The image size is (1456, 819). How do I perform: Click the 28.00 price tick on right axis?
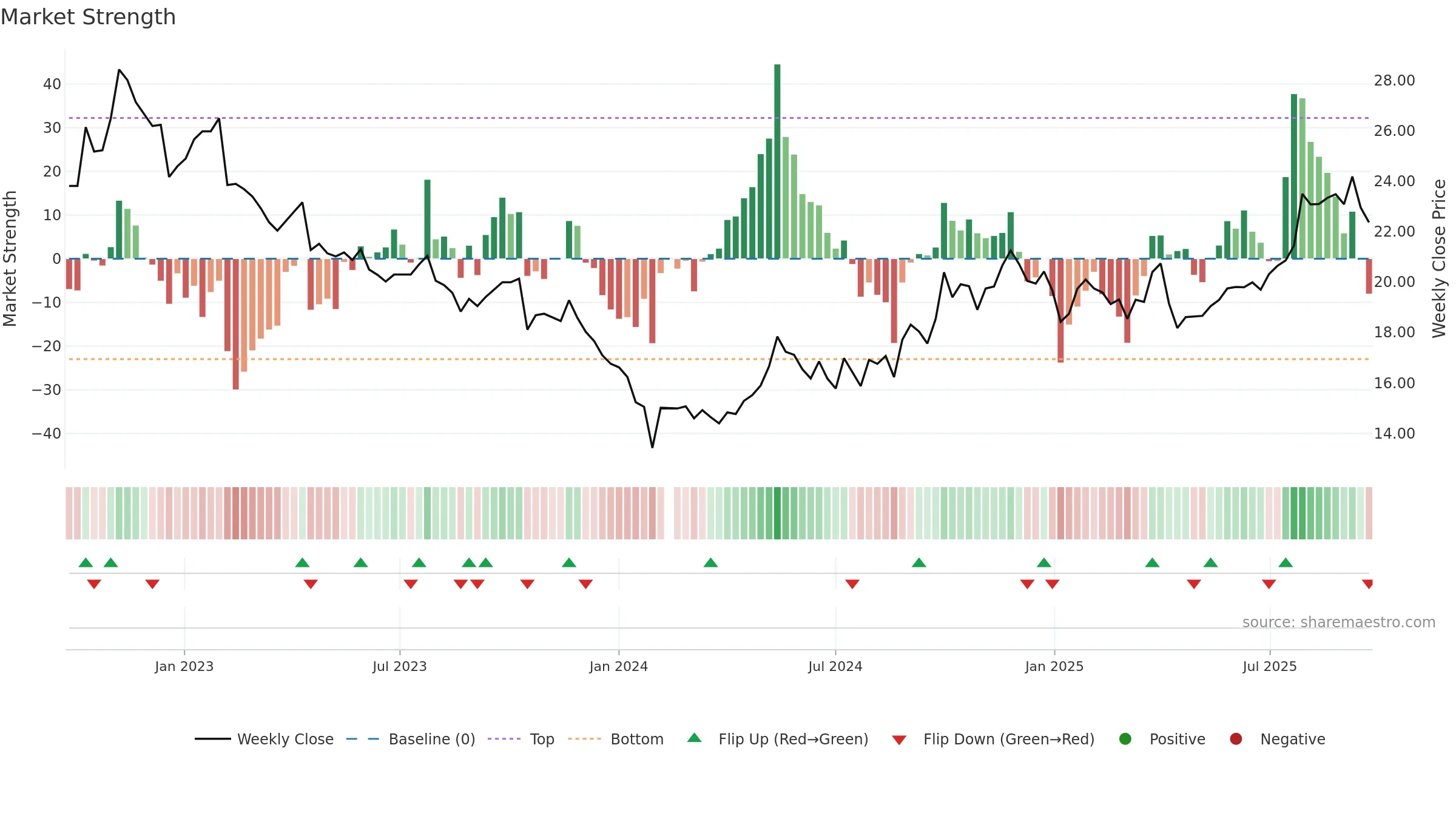(x=1394, y=81)
